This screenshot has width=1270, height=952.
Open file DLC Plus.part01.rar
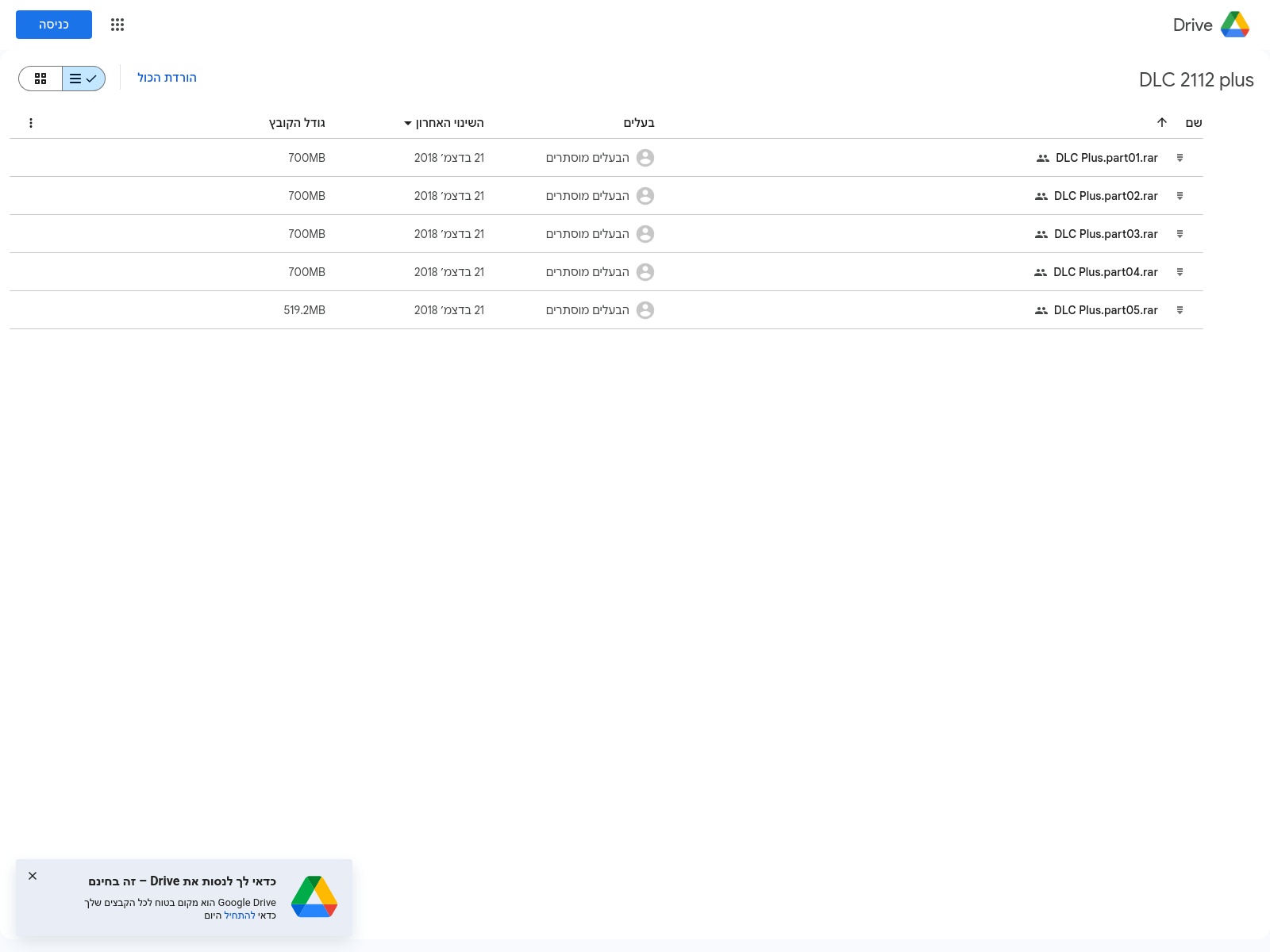point(1106,158)
